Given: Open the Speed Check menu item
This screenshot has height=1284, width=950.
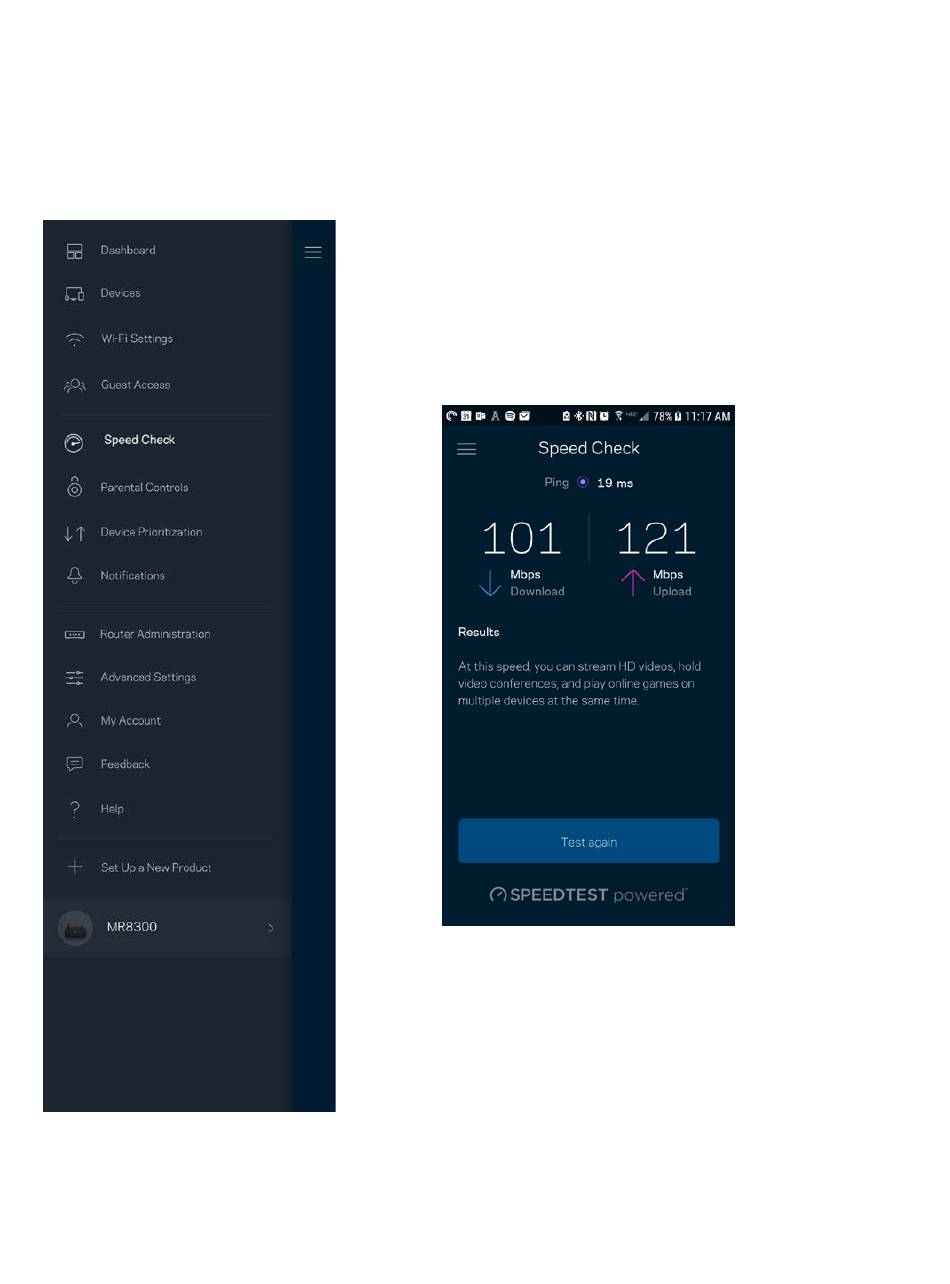Looking at the screenshot, I should click(x=139, y=440).
